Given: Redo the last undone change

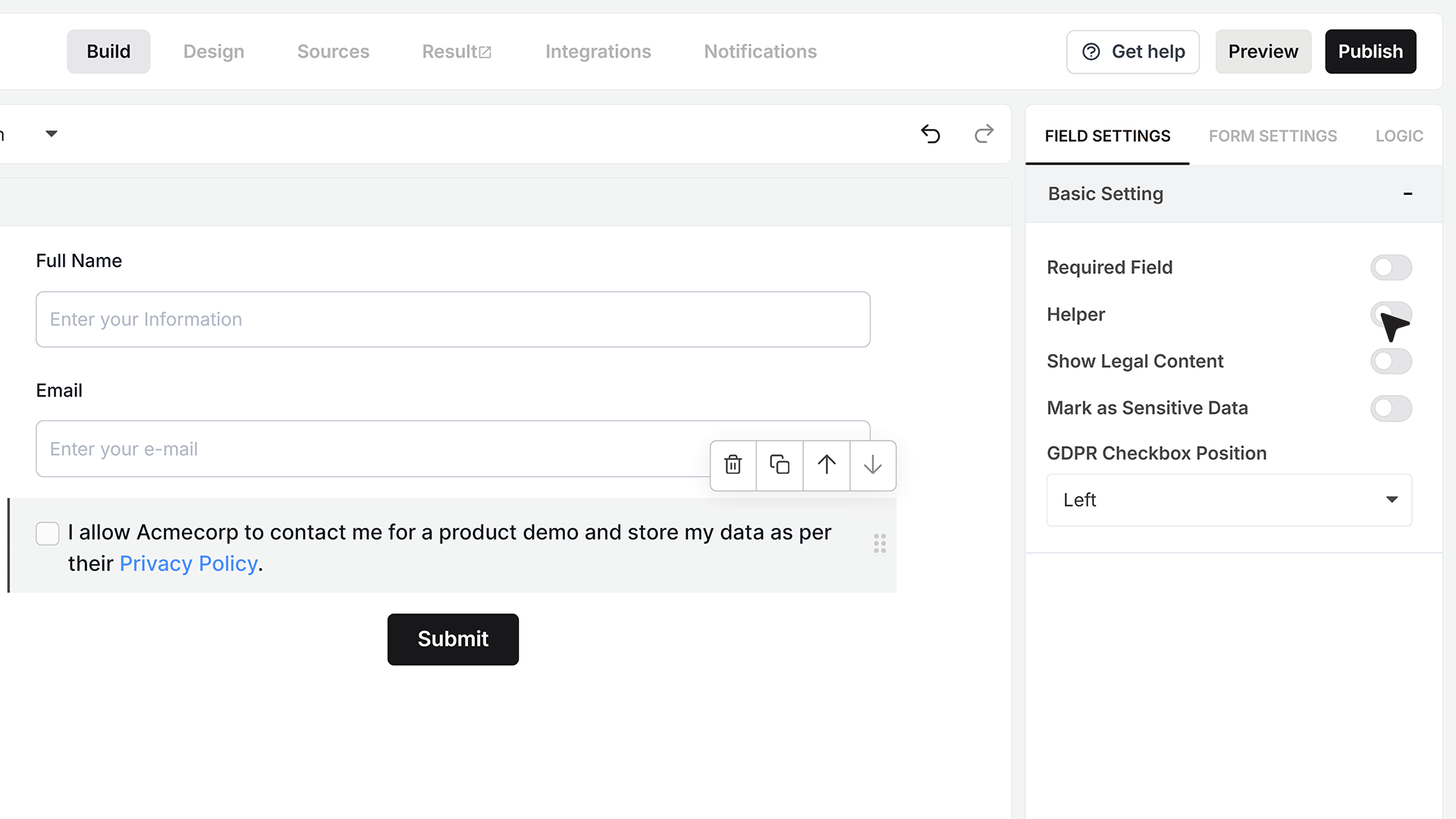Looking at the screenshot, I should (x=984, y=134).
